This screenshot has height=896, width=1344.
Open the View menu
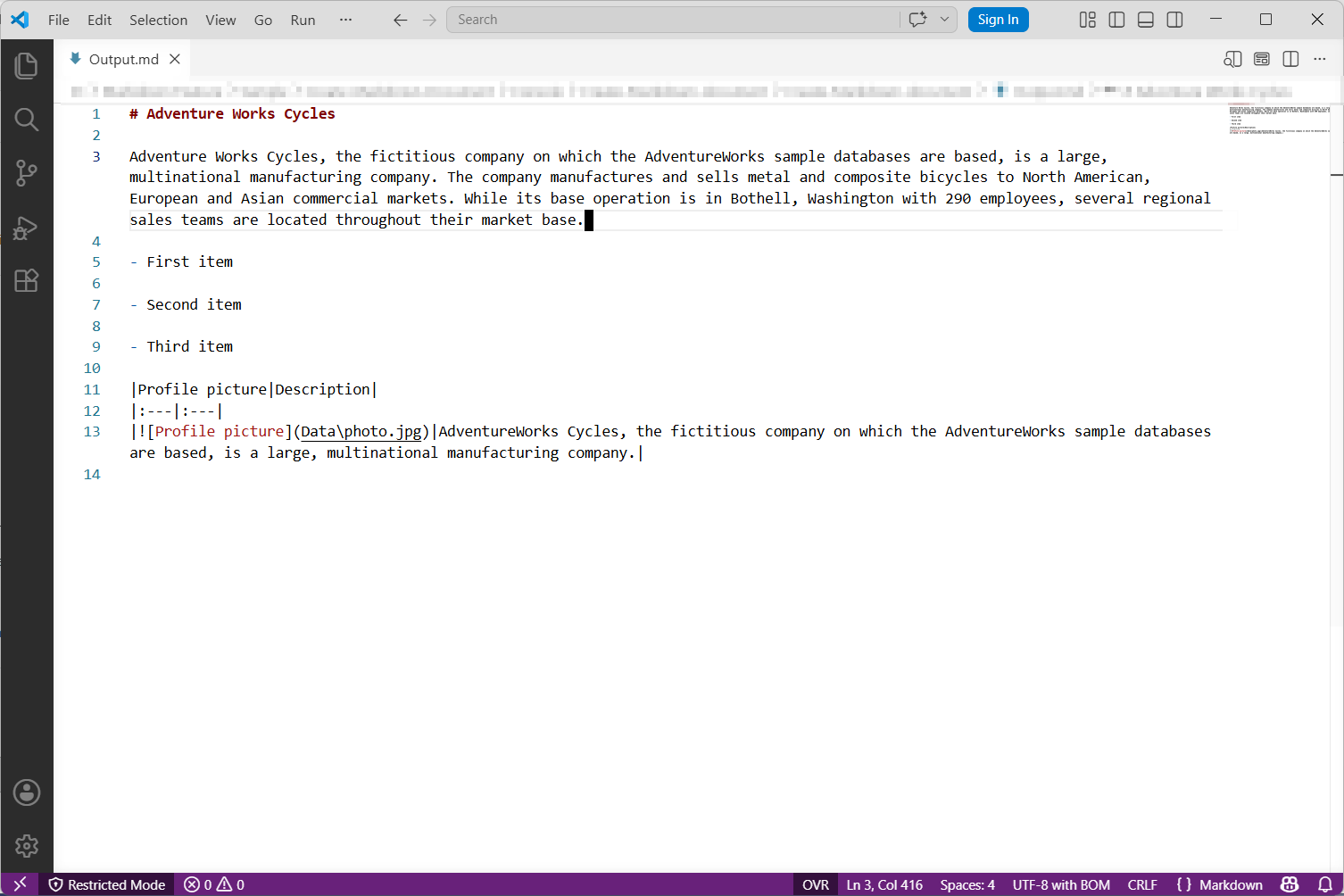coord(220,20)
